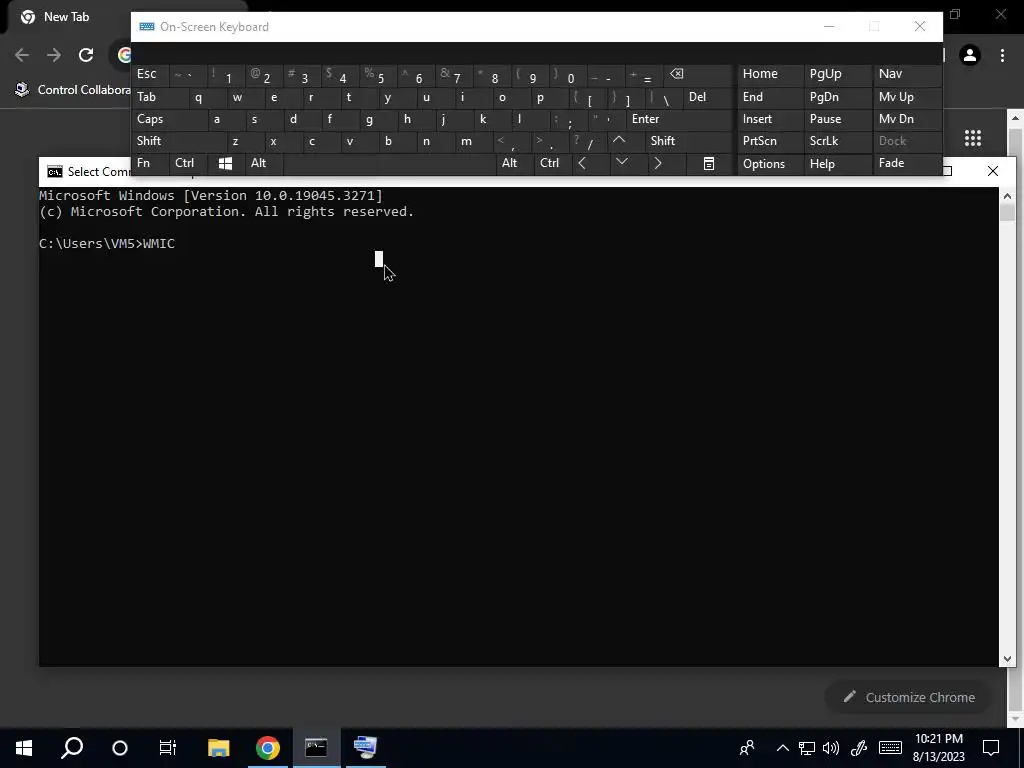The image size is (1024, 768).
Task: Toggle Caps key on On-Screen Keyboard
Action: click(170, 120)
